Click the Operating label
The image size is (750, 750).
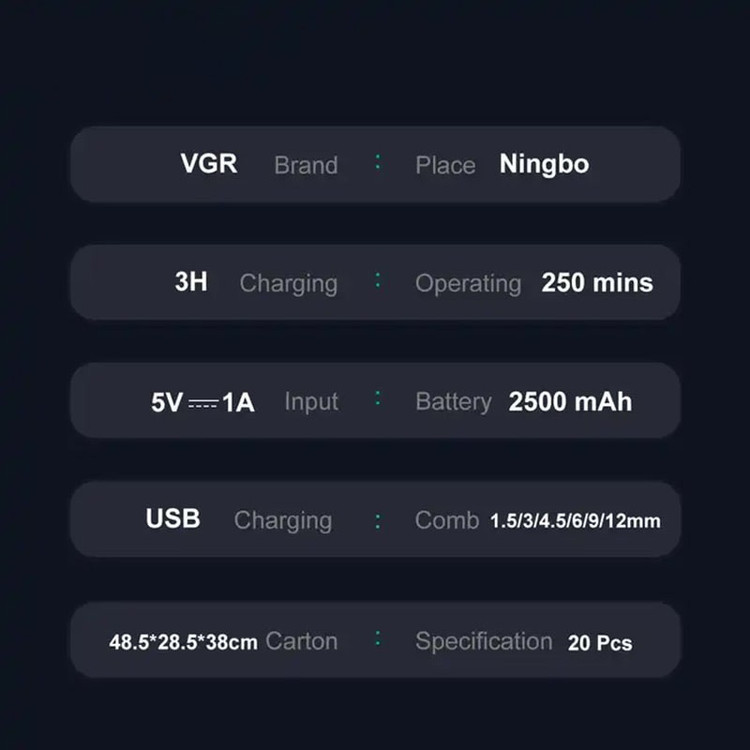pos(468,283)
